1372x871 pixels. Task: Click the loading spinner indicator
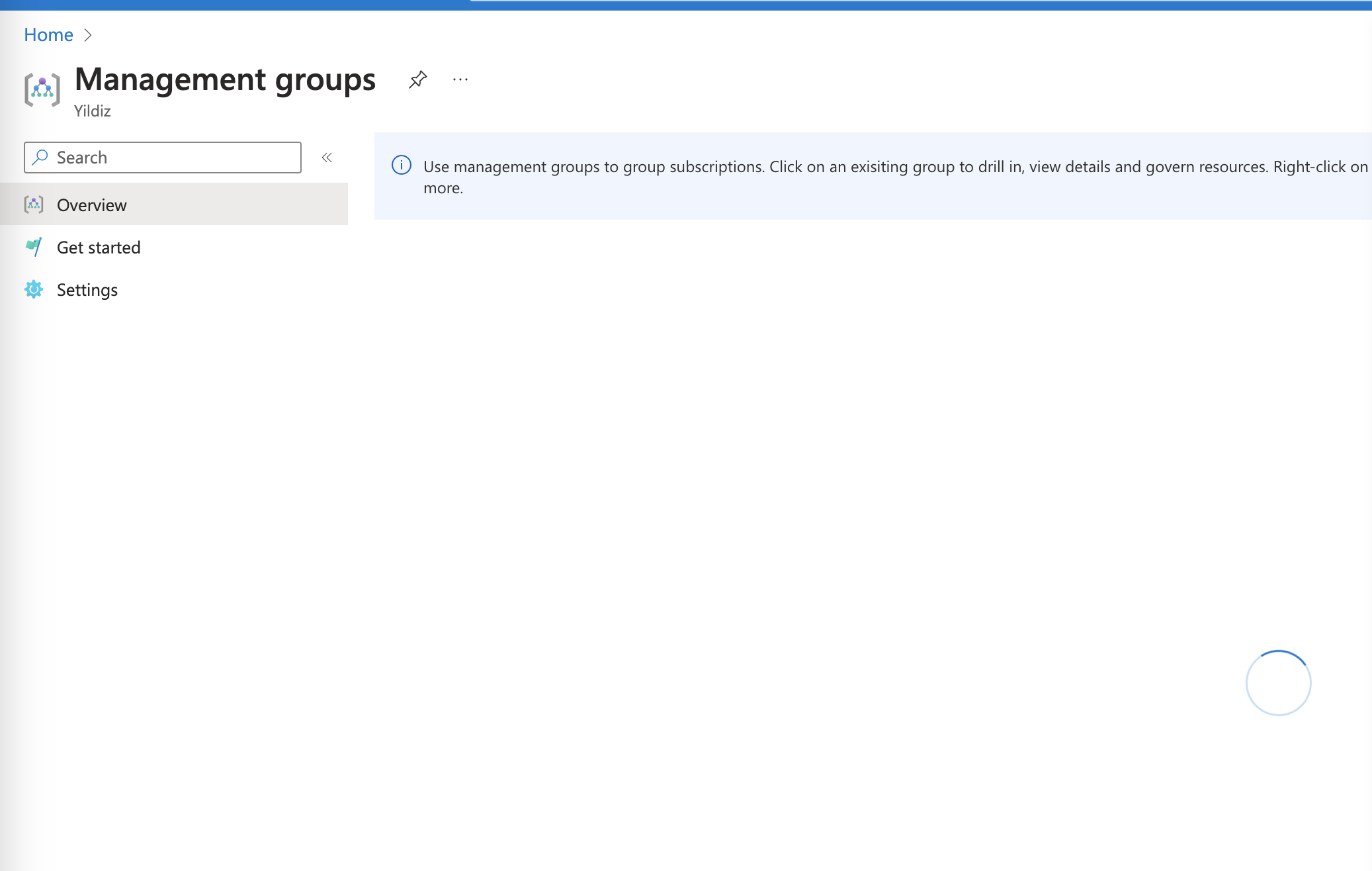point(1278,682)
